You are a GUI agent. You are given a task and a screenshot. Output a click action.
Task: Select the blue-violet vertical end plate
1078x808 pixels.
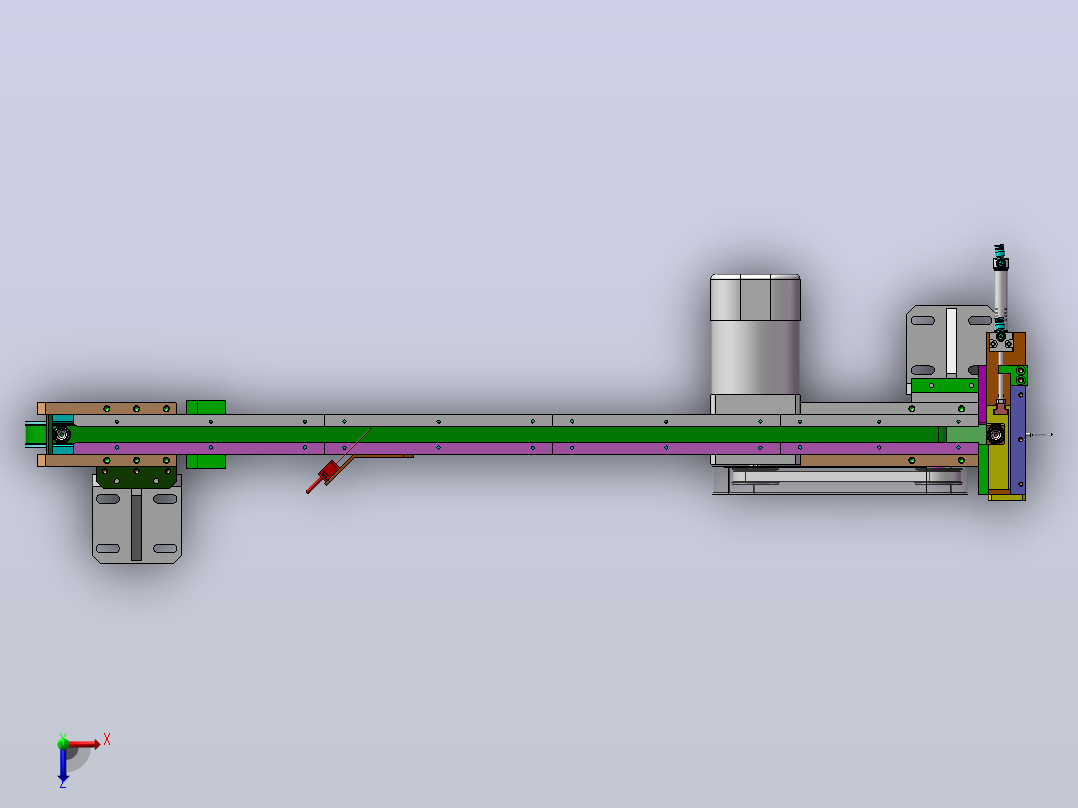click(1018, 439)
